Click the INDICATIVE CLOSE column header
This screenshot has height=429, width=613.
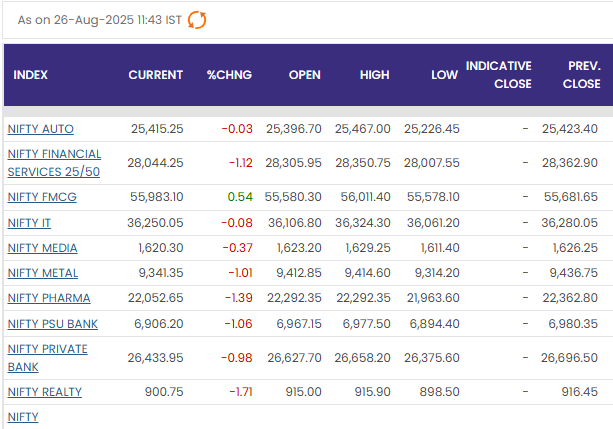(499, 75)
